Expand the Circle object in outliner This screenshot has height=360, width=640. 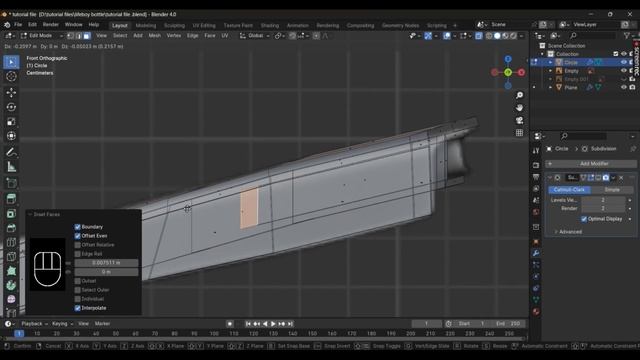coord(550,62)
